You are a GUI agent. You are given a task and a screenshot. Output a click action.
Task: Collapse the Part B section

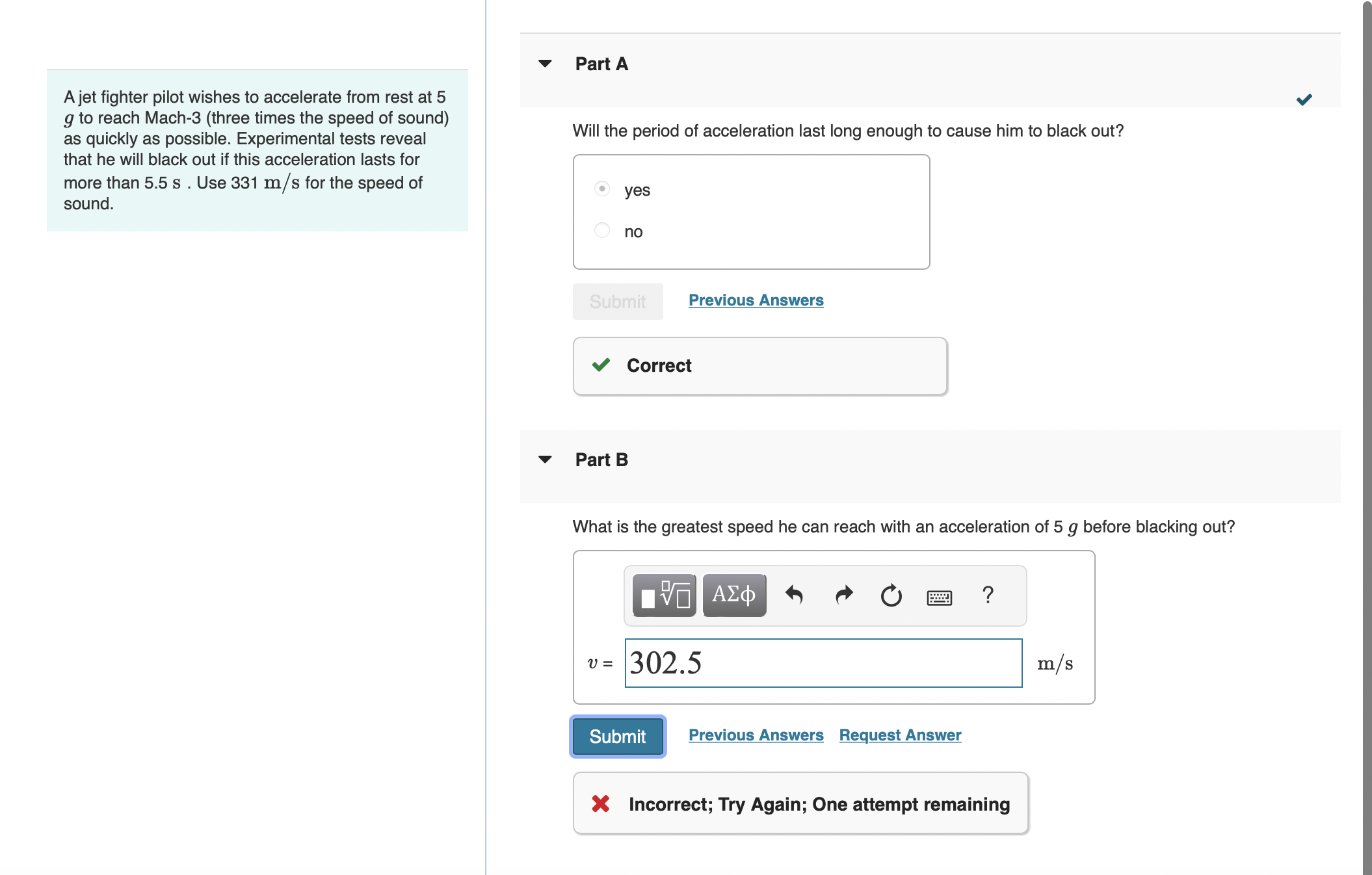click(545, 459)
